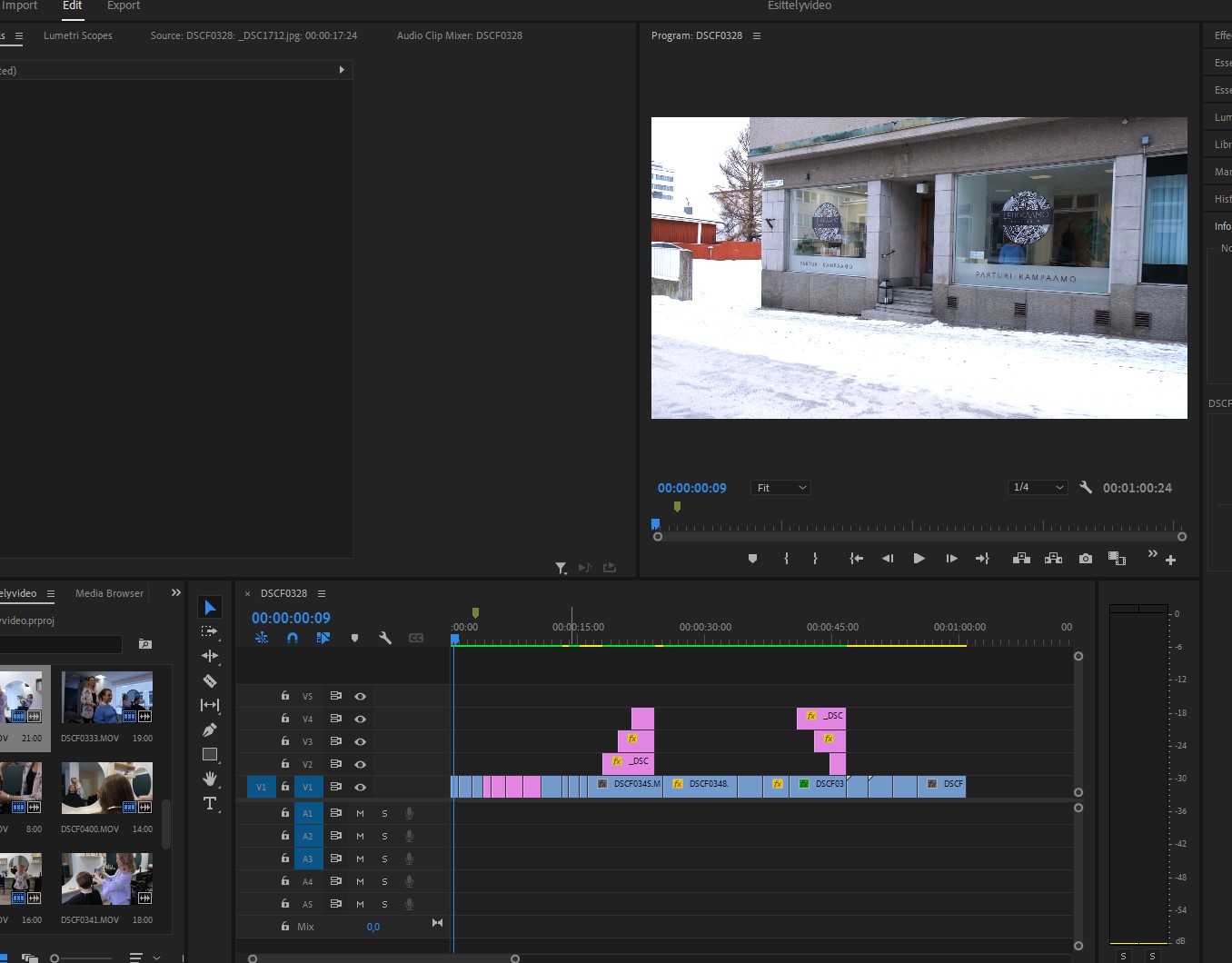Select DSCF0333.MOV thumbnail in project bin
This screenshot has height=963, width=1232.
click(x=106, y=698)
